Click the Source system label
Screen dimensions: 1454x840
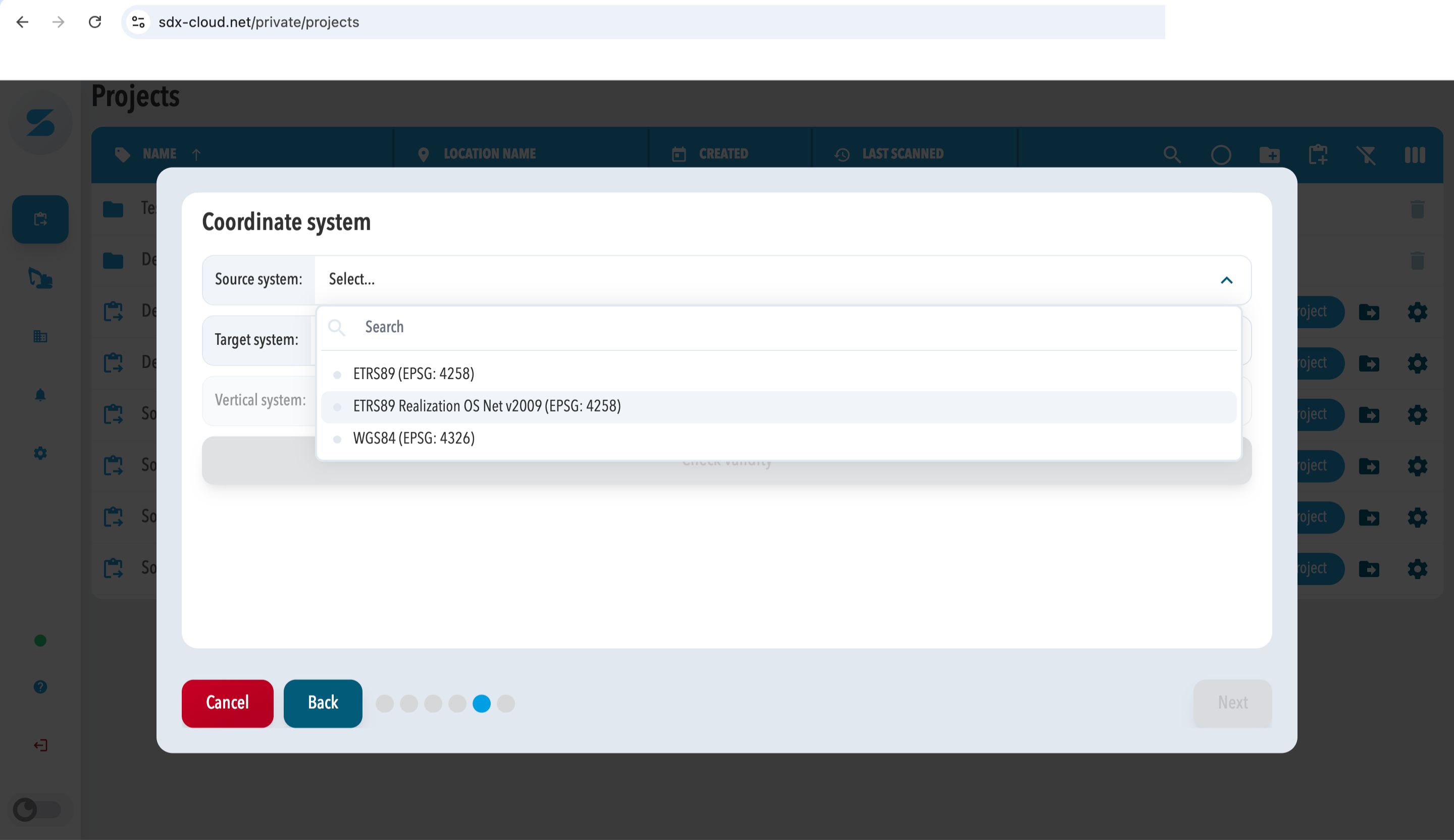pos(258,280)
